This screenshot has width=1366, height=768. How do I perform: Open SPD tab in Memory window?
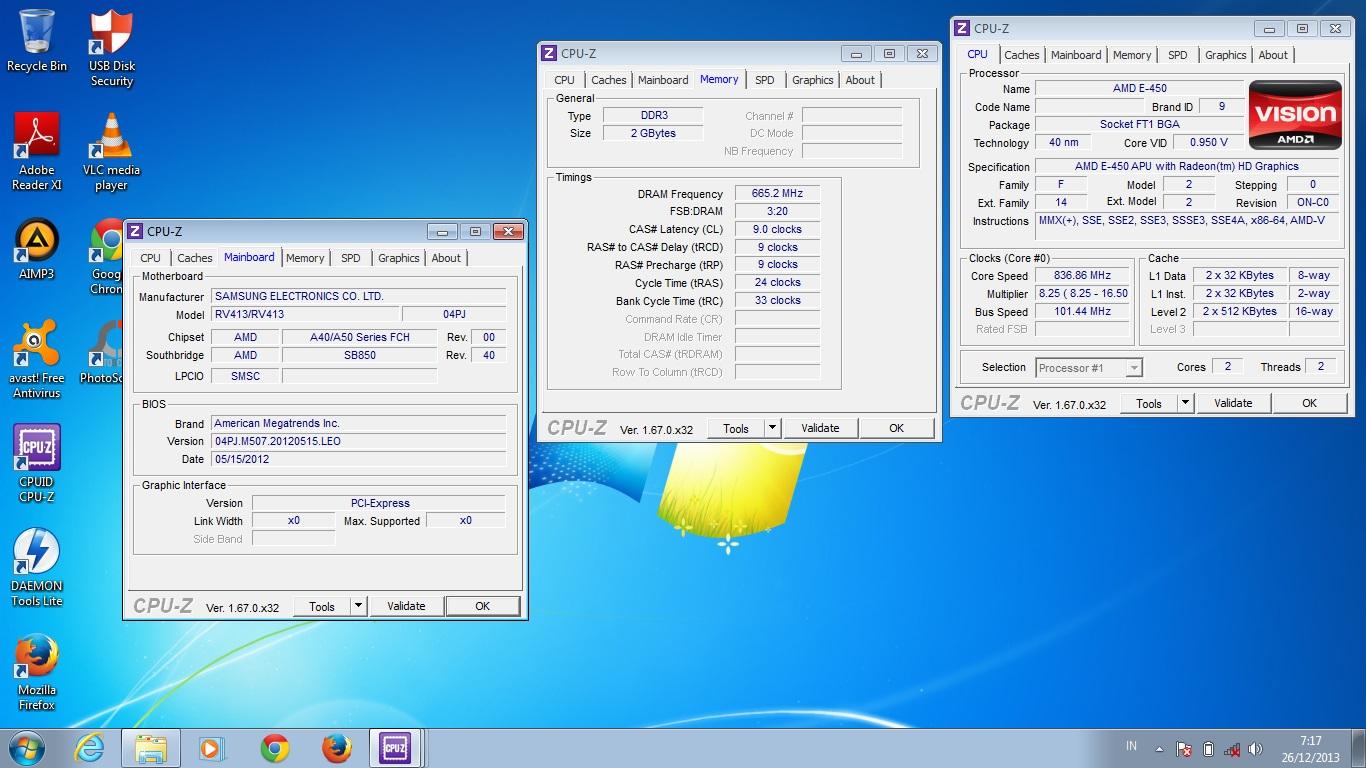click(764, 80)
